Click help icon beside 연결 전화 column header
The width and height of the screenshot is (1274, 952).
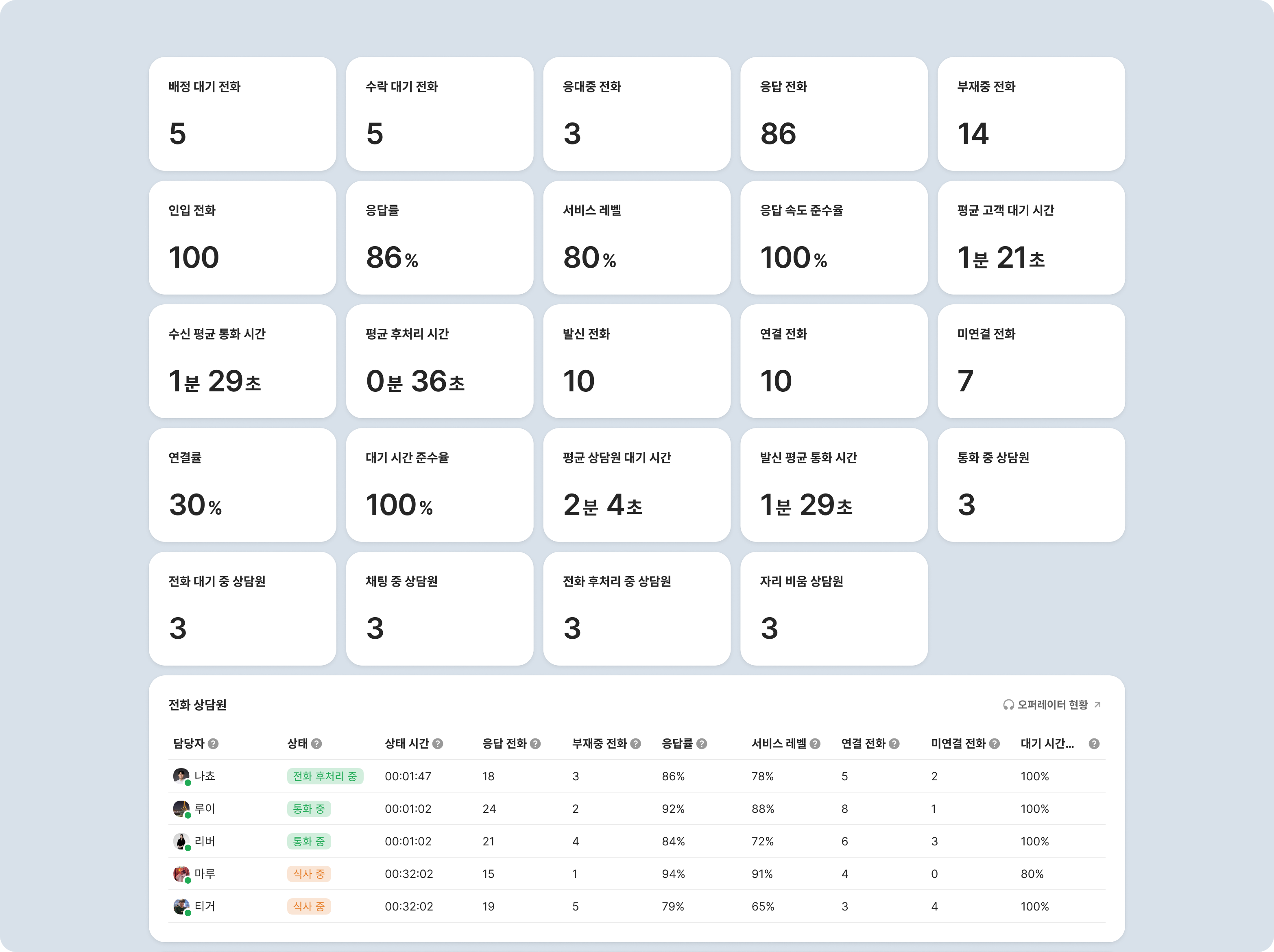(894, 744)
